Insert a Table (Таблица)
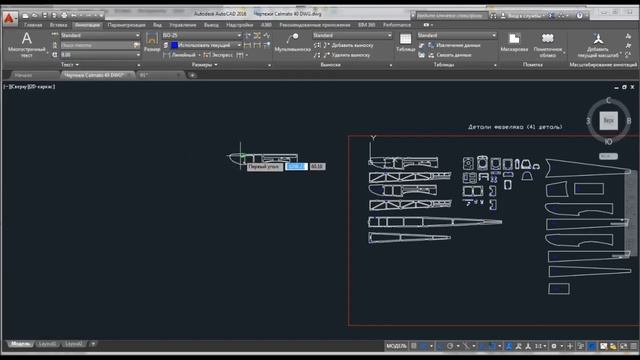 (x=405, y=43)
